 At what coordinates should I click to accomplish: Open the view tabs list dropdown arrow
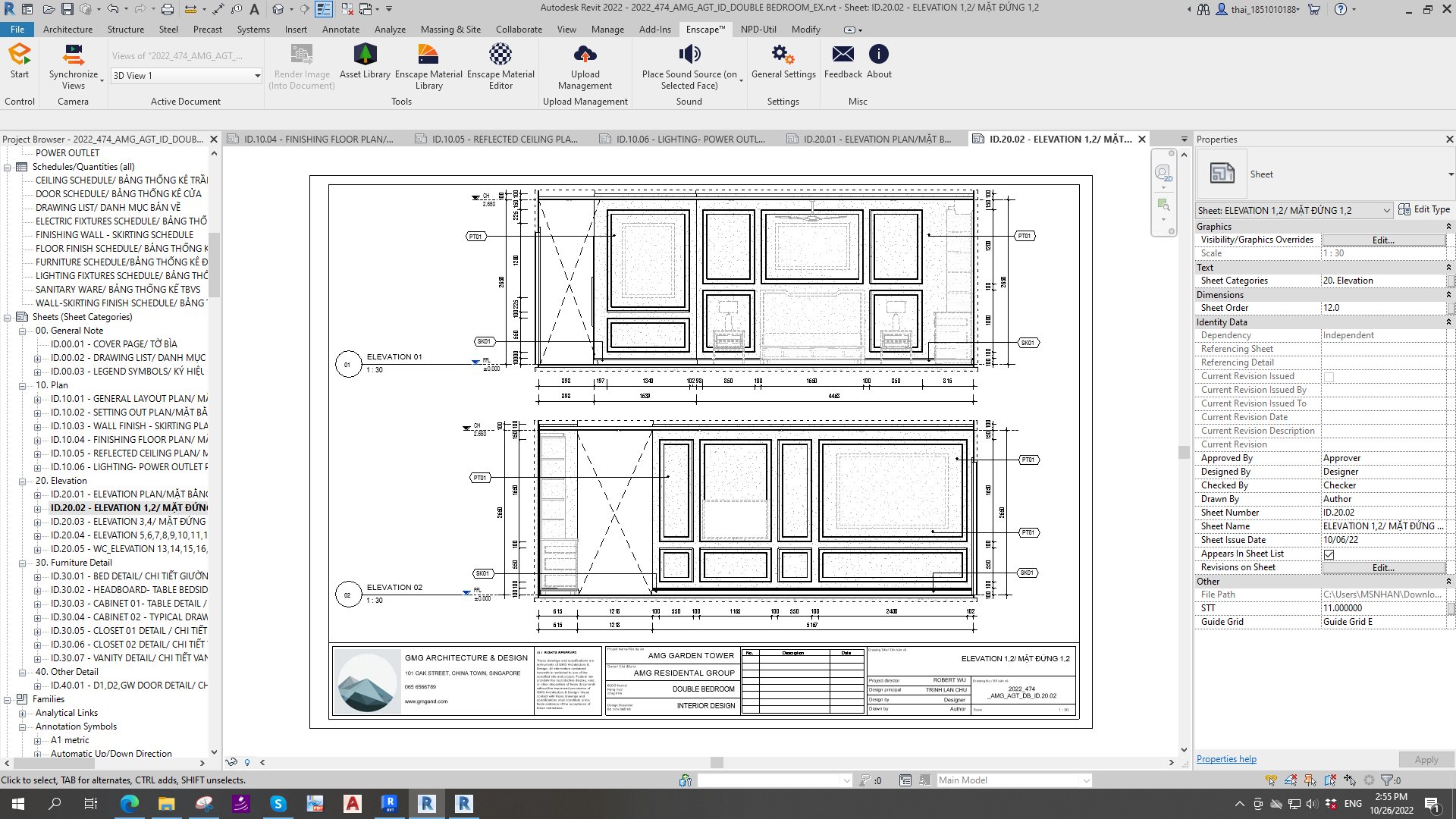click(1184, 140)
